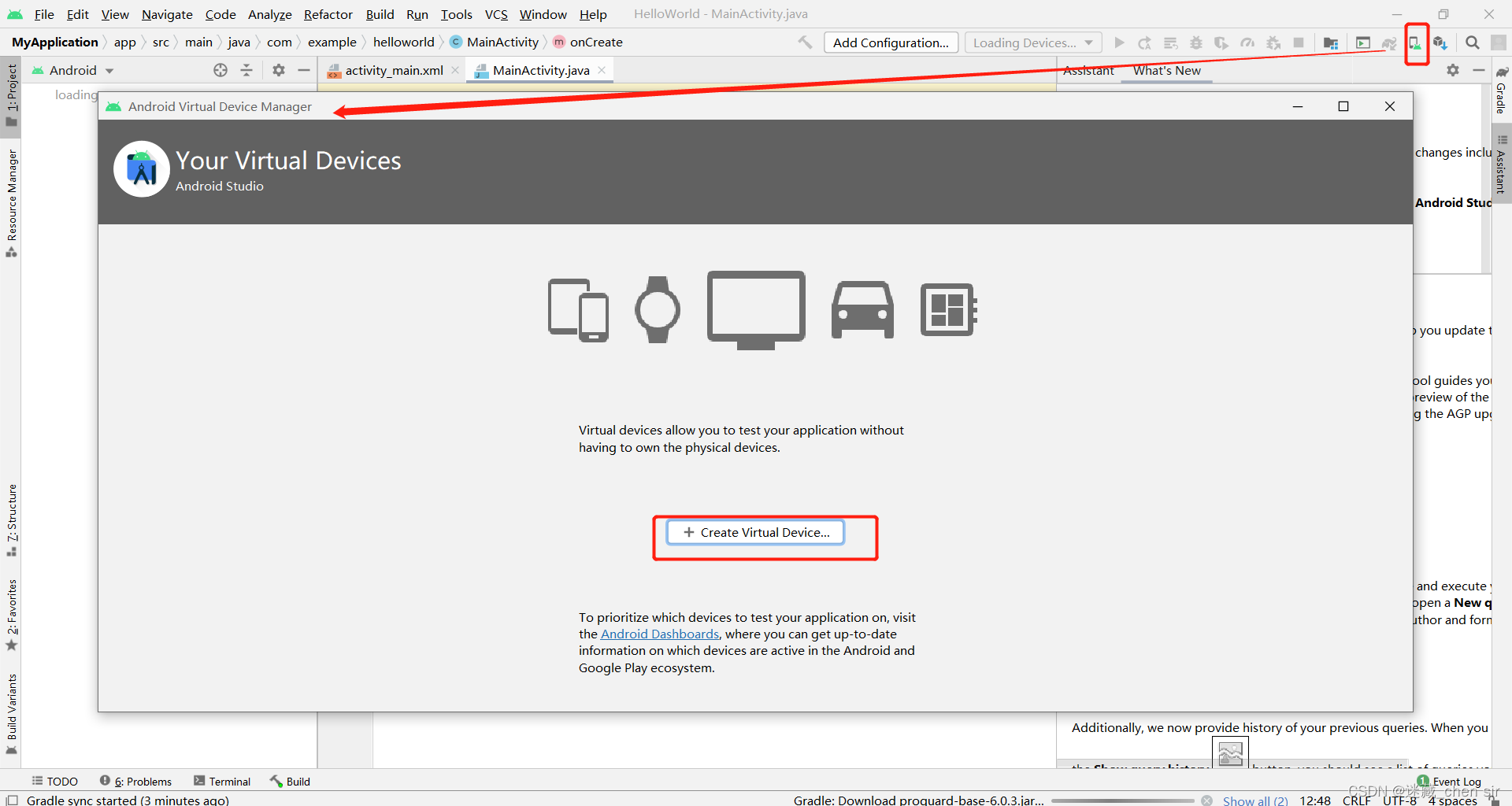Click the Run app play icon

[1119, 43]
